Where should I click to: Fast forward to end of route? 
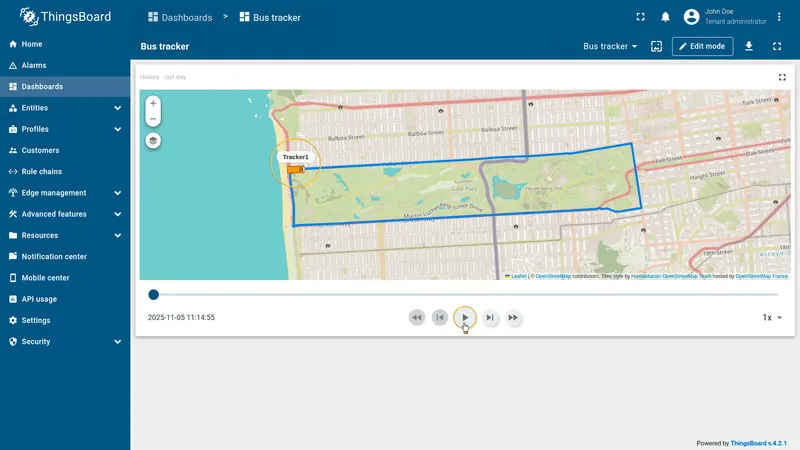point(513,318)
